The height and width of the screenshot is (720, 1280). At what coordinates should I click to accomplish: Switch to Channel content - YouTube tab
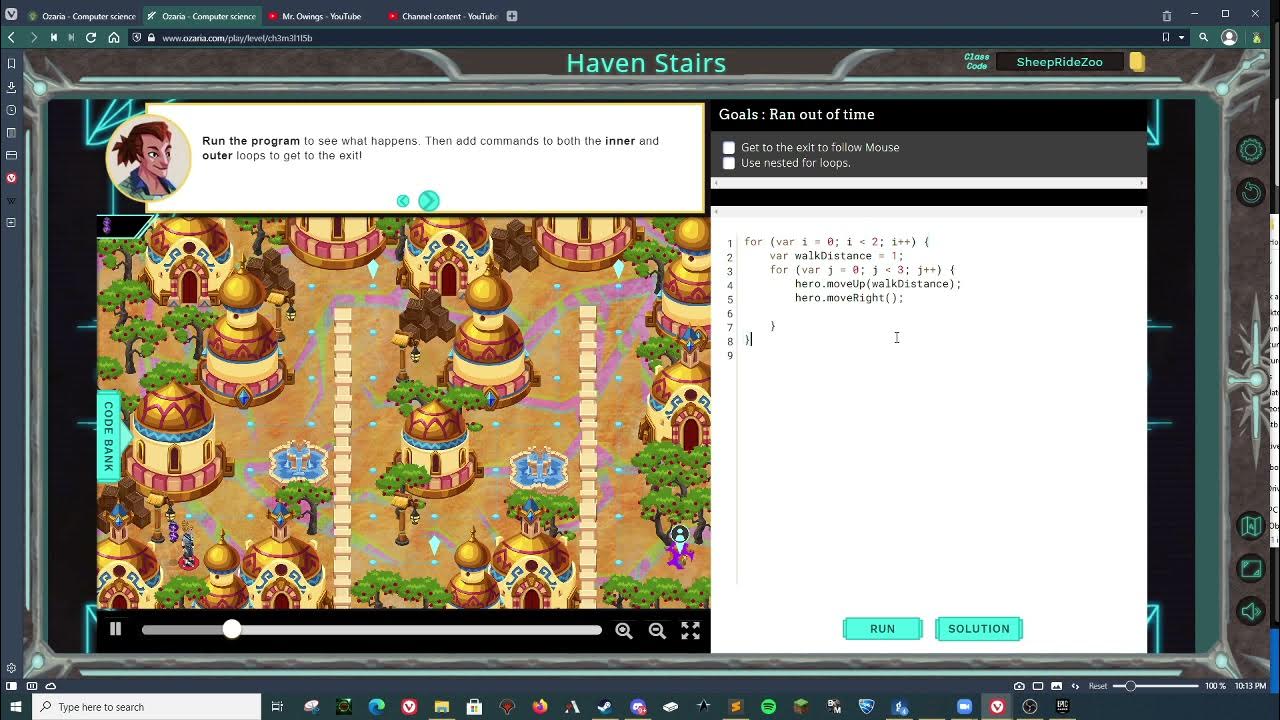(x=440, y=16)
